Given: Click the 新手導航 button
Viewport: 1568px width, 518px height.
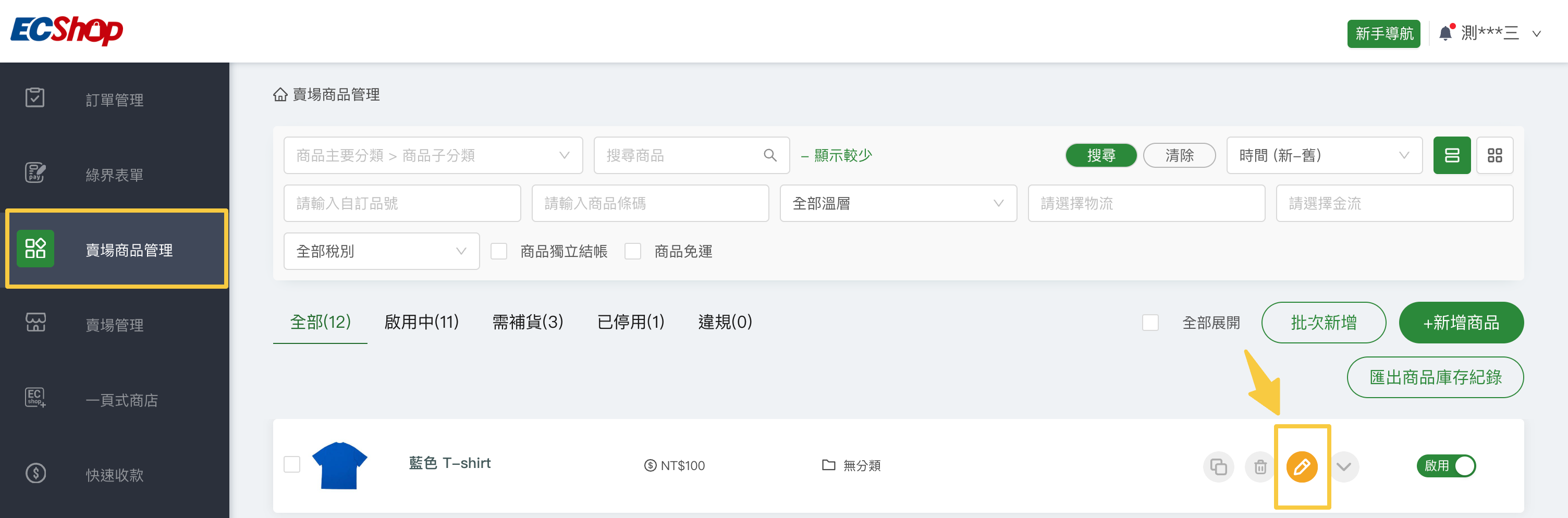Looking at the screenshot, I should [1383, 33].
